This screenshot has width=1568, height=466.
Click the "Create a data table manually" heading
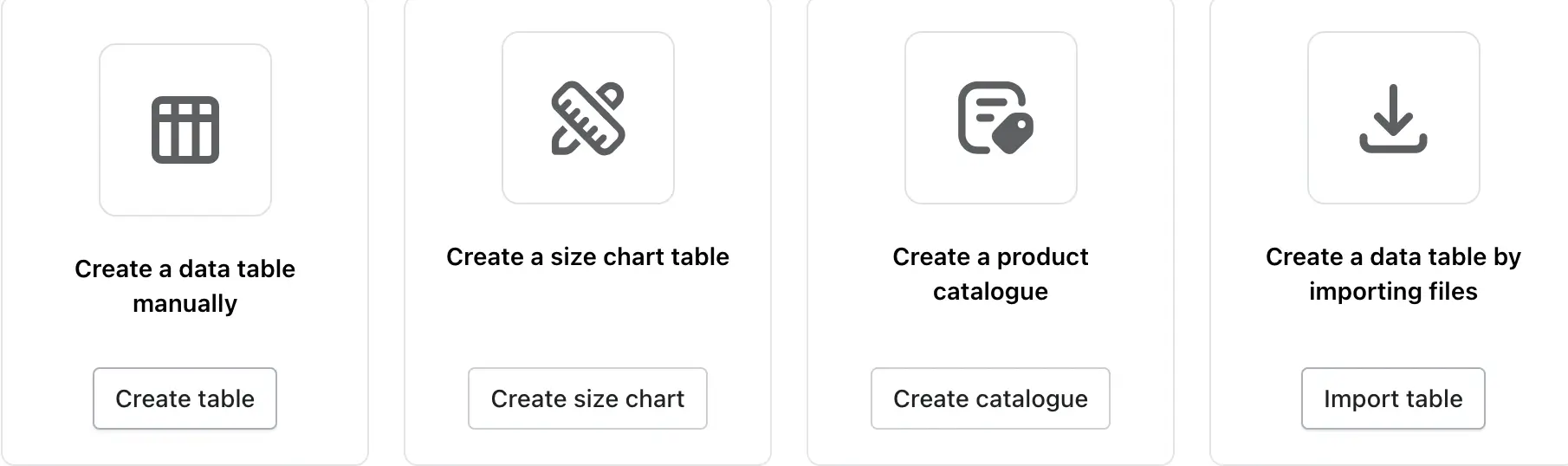pos(185,286)
